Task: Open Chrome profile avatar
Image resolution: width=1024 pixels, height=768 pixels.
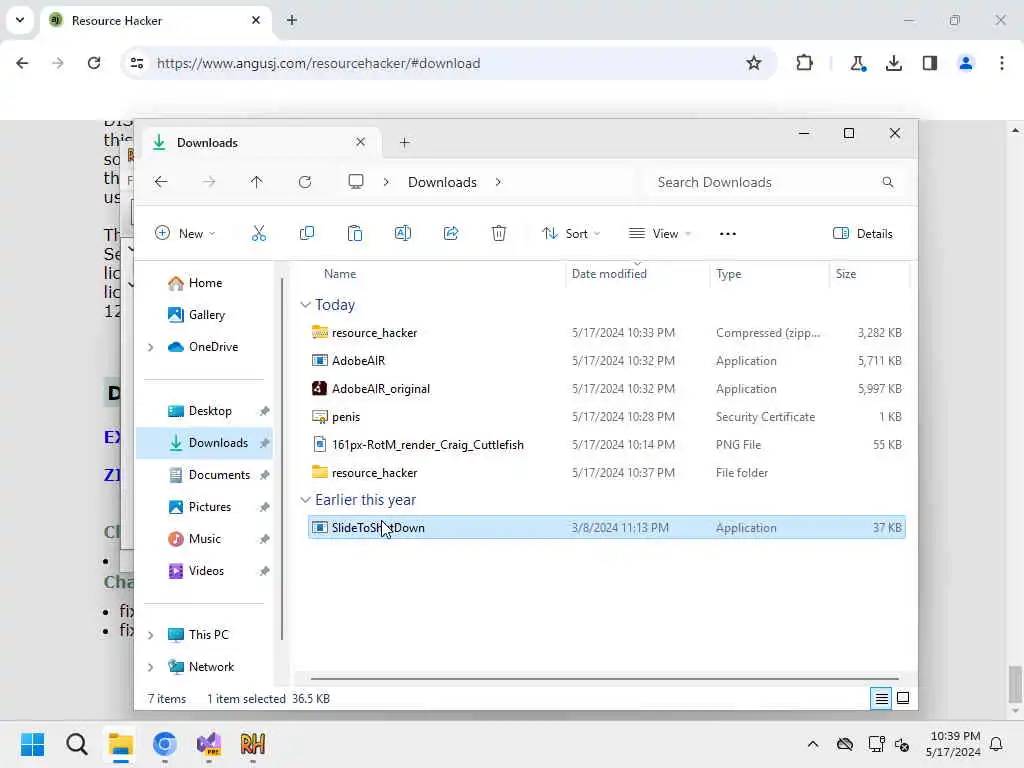Action: click(966, 63)
